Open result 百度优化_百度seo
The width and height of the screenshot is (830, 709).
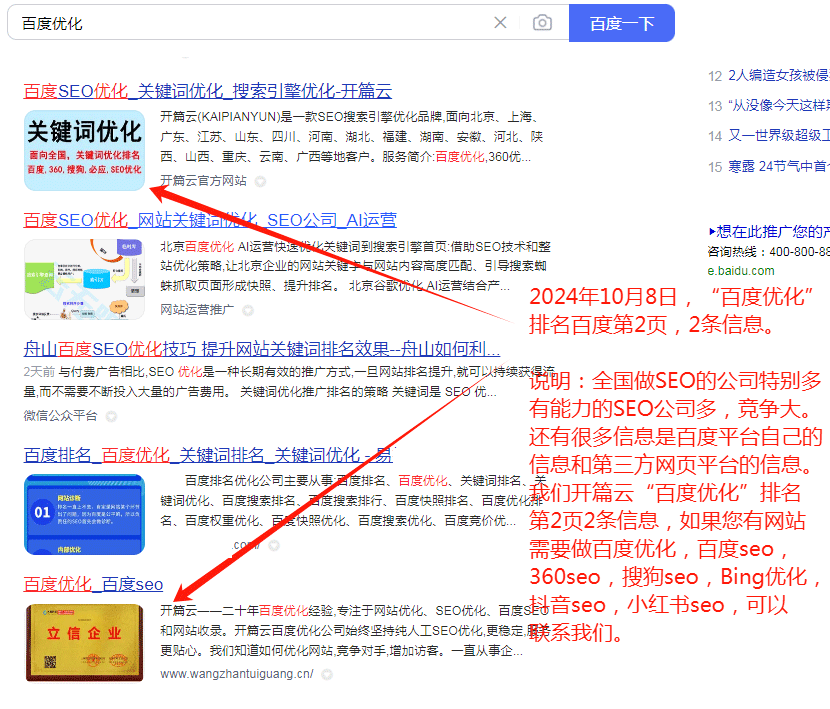pyautogui.click(x=93, y=585)
